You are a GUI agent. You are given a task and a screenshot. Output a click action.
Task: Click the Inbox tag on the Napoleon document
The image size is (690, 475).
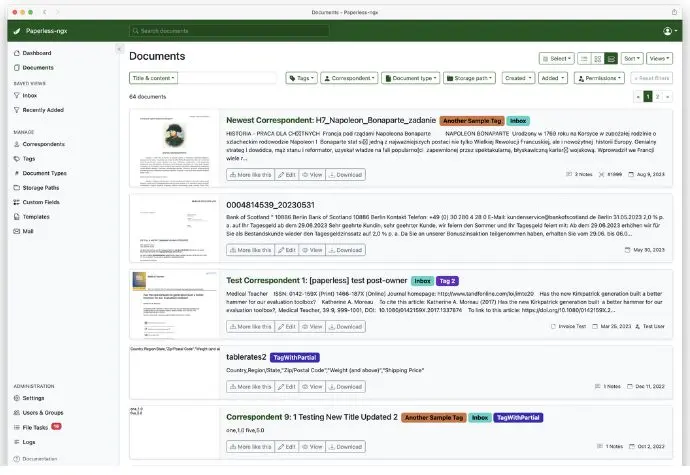tap(518, 121)
